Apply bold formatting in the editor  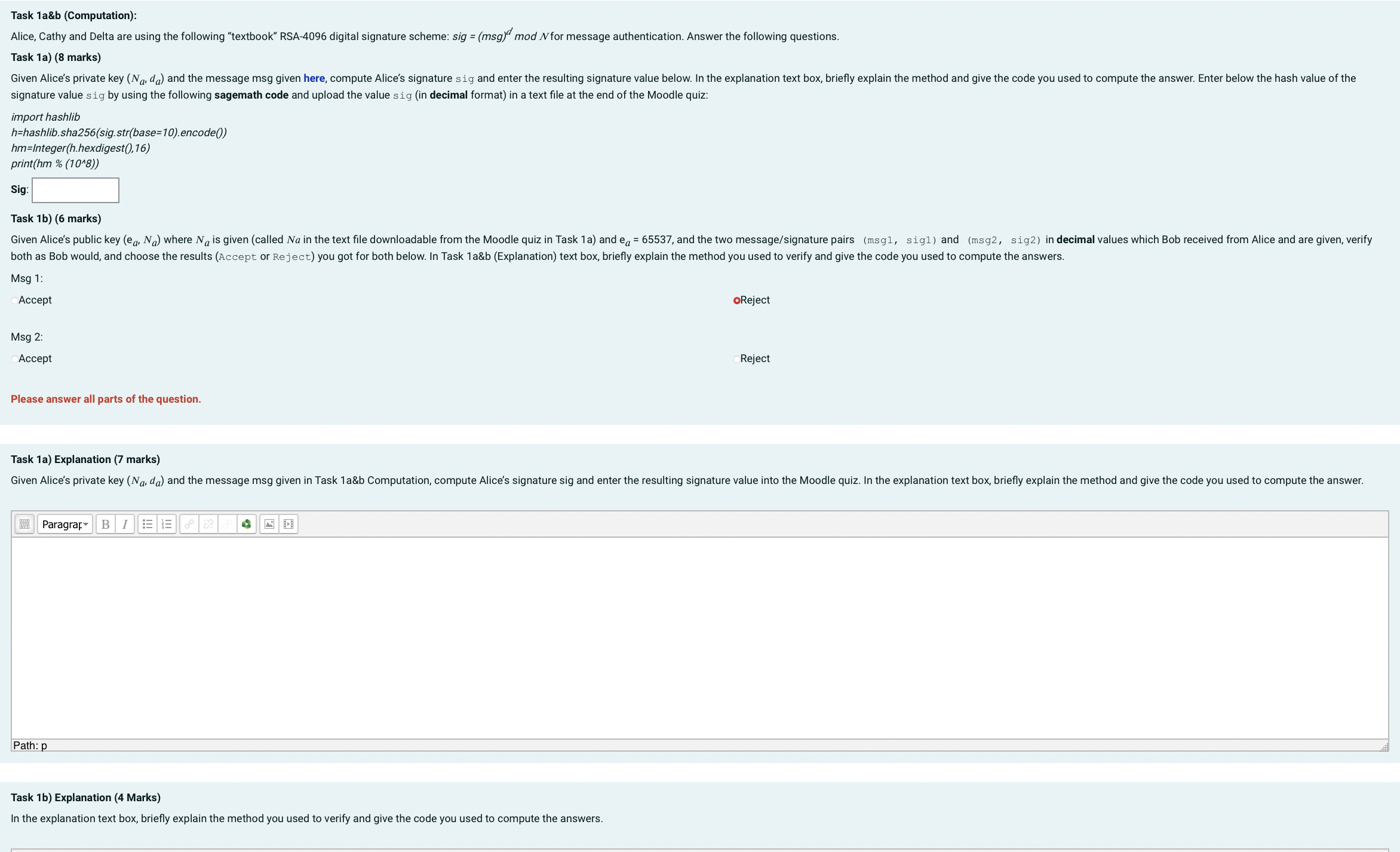[x=106, y=524]
